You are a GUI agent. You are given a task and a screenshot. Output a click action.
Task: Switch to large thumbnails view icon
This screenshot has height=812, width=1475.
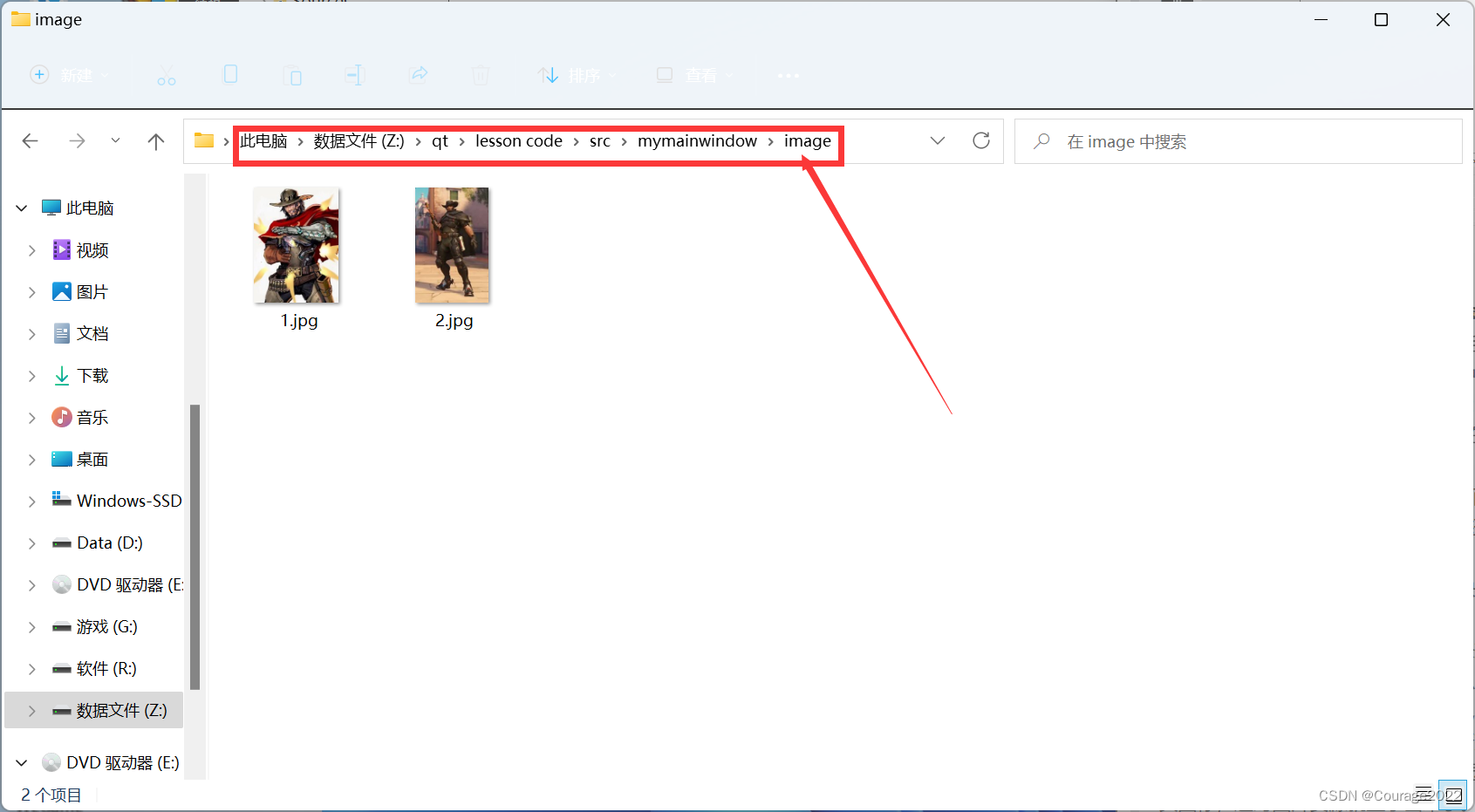click(1452, 794)
